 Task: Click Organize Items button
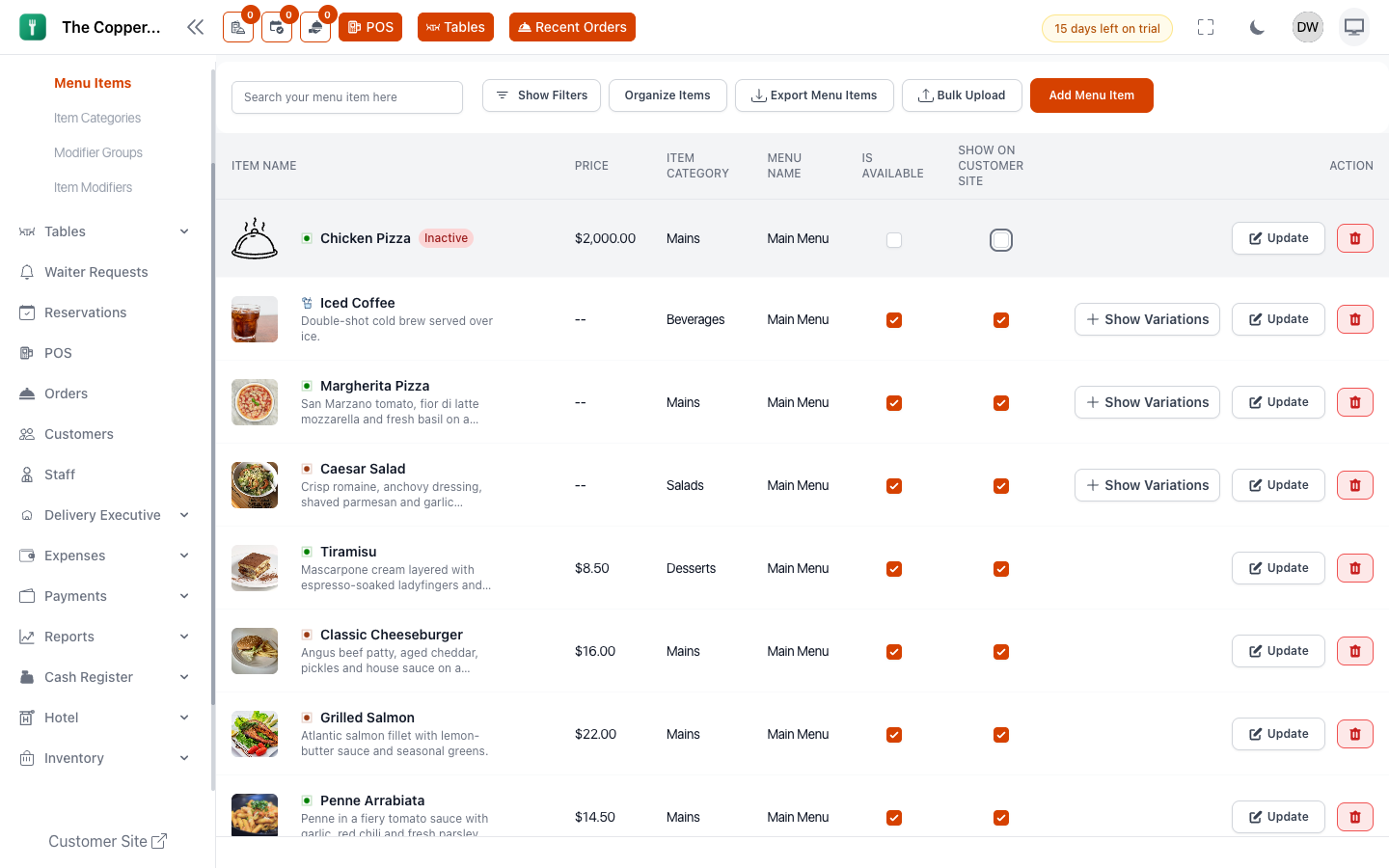(667, 95)
